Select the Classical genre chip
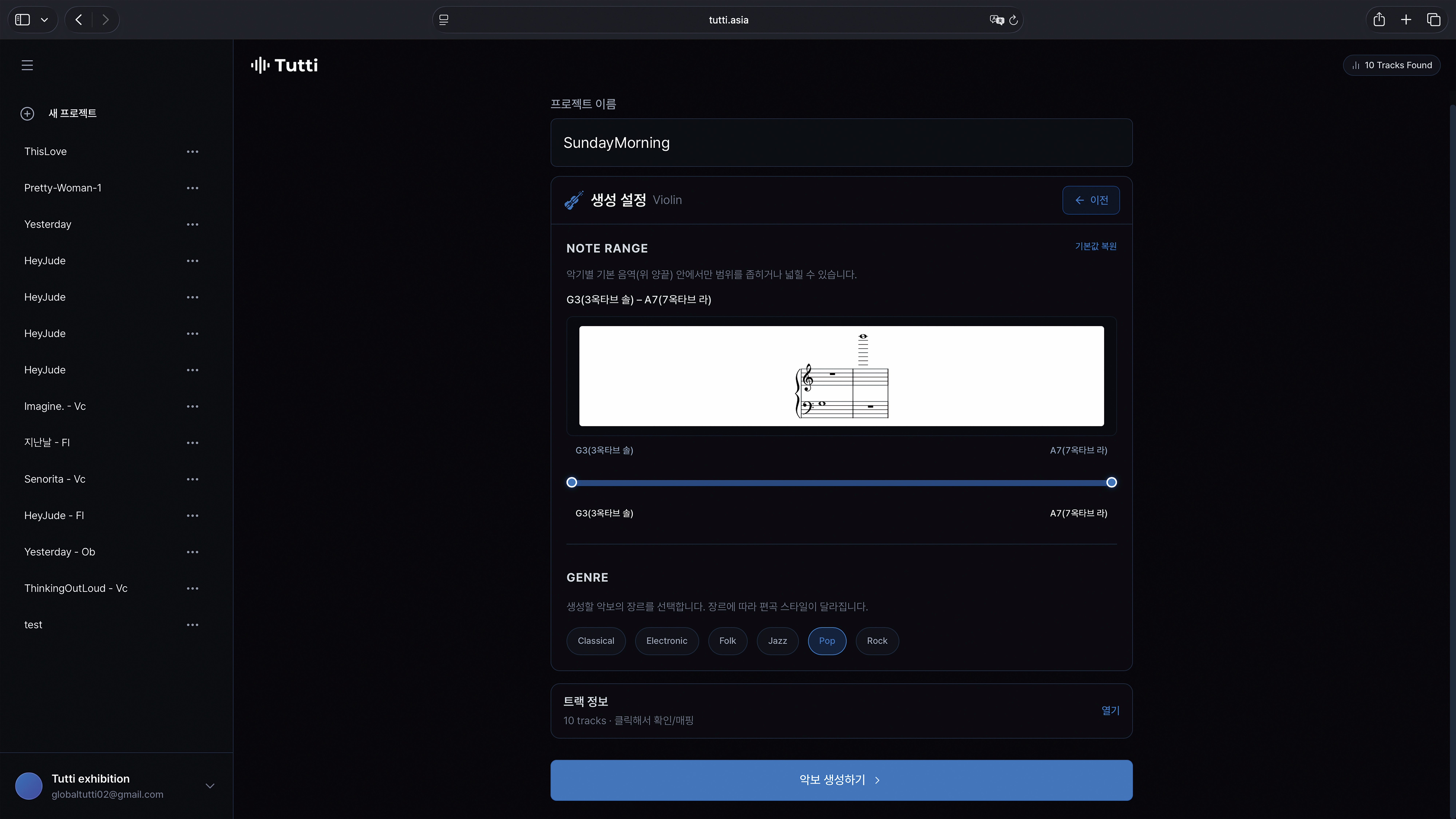The height and width of the screenshot is (819, 1456). click(x=596, y=641)
